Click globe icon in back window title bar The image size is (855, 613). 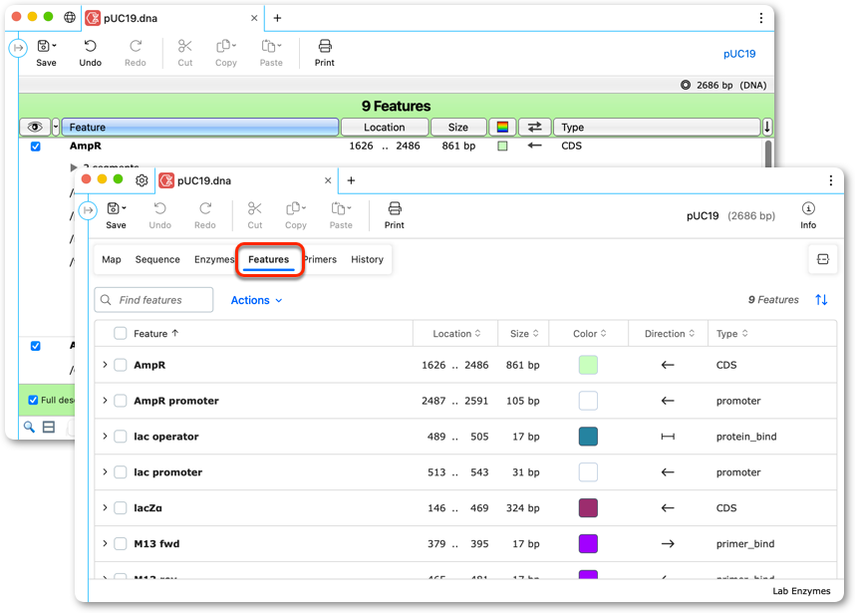click(70, 17)
